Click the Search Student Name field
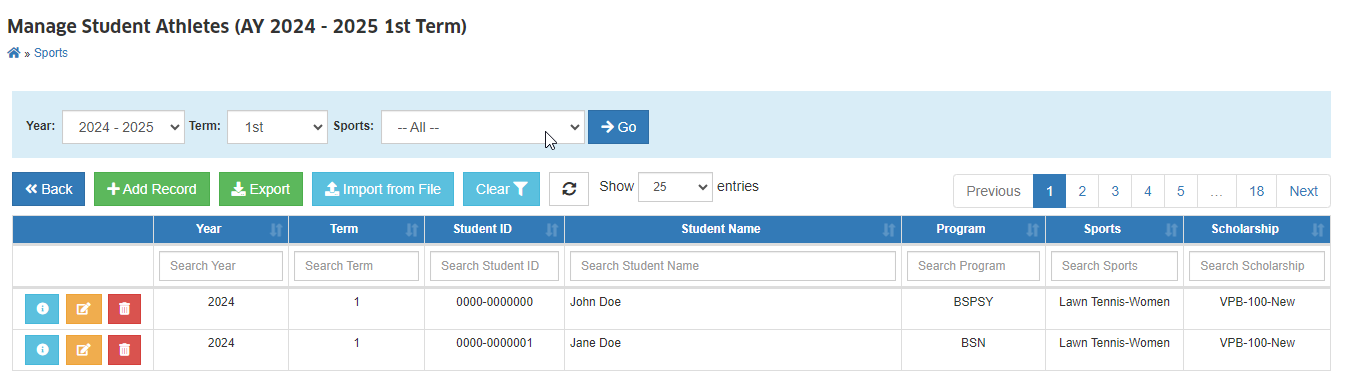This screenshot has height=371, width=1345. (x=733, y=266)
